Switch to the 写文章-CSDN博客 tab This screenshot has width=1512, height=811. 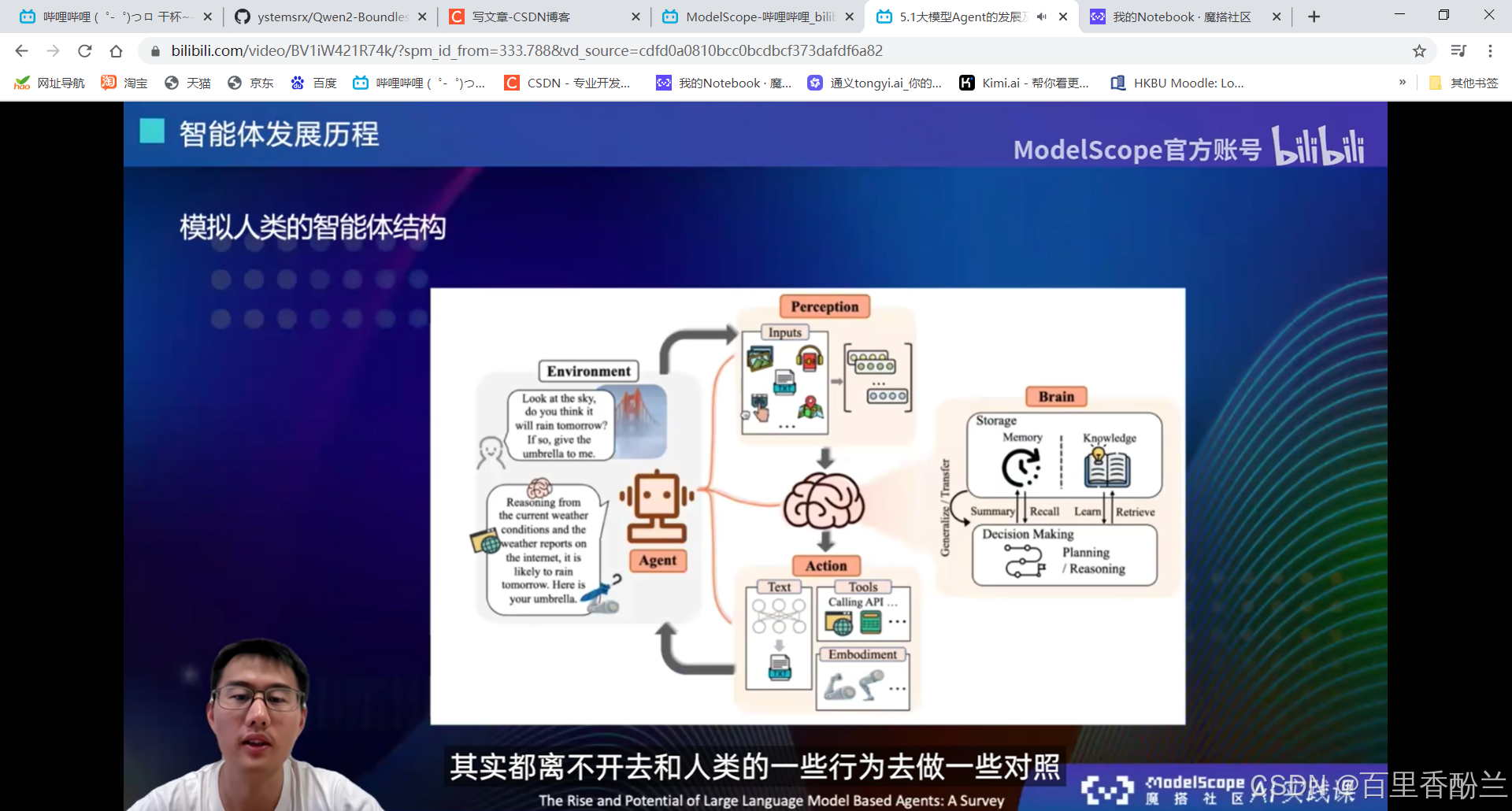point(545,17)
